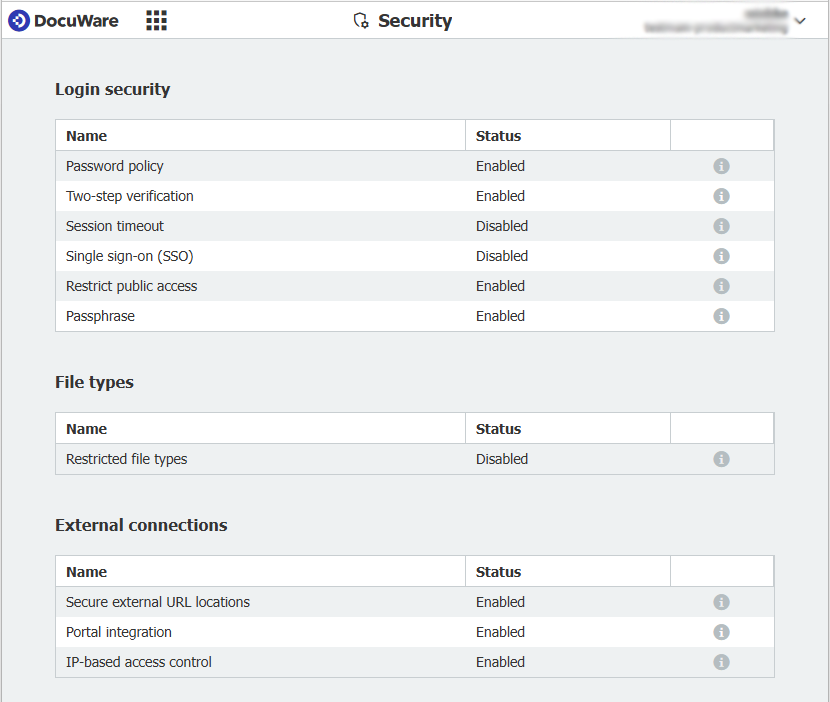830x702 pixels.
Task: Click the Security shield icon in header
Action: point(361,20)
